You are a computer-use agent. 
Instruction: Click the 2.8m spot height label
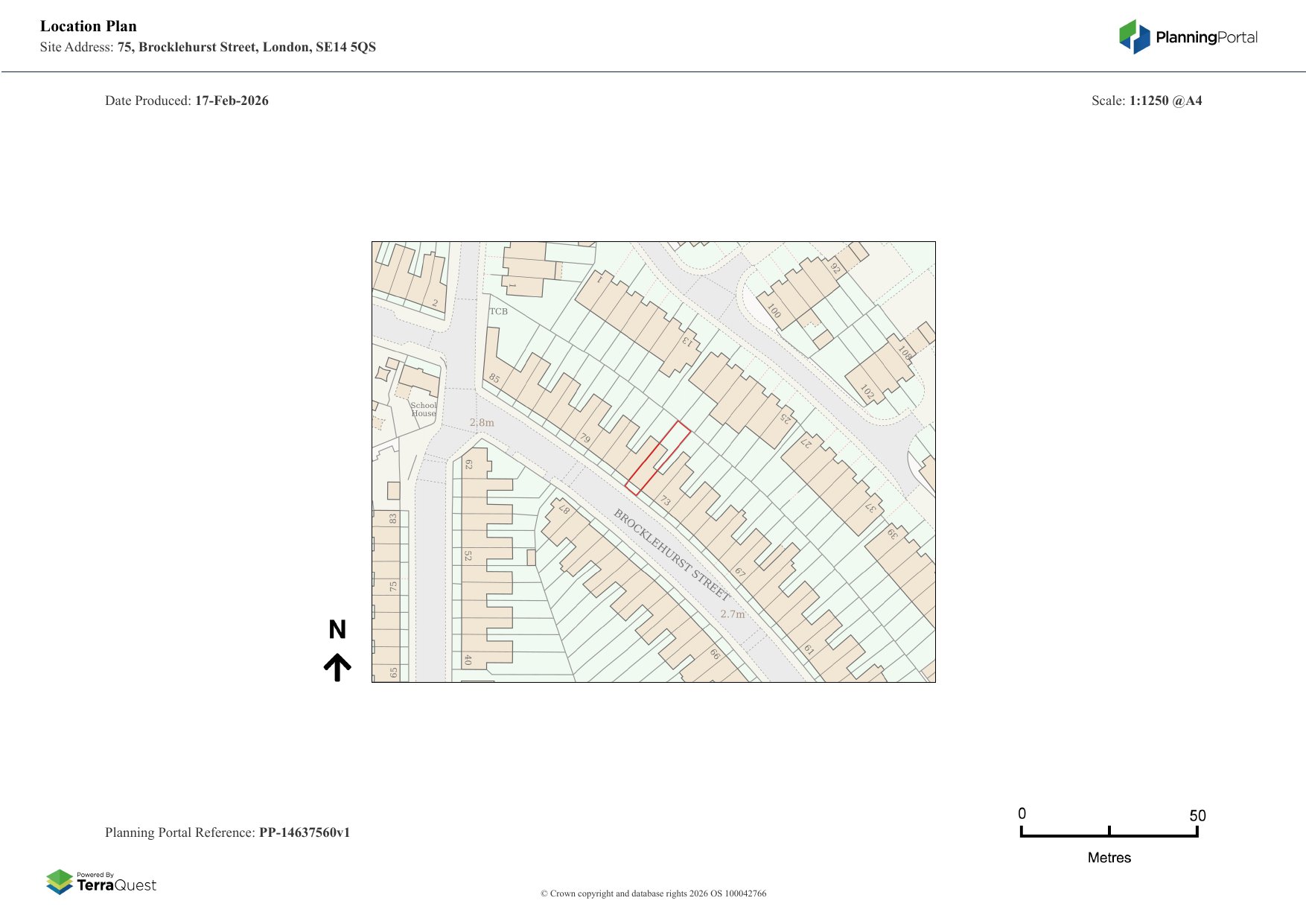(482, 422)
